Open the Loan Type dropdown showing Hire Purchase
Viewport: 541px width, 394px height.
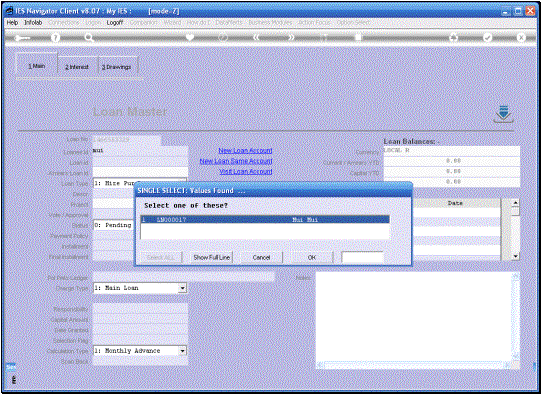point(139,183)
